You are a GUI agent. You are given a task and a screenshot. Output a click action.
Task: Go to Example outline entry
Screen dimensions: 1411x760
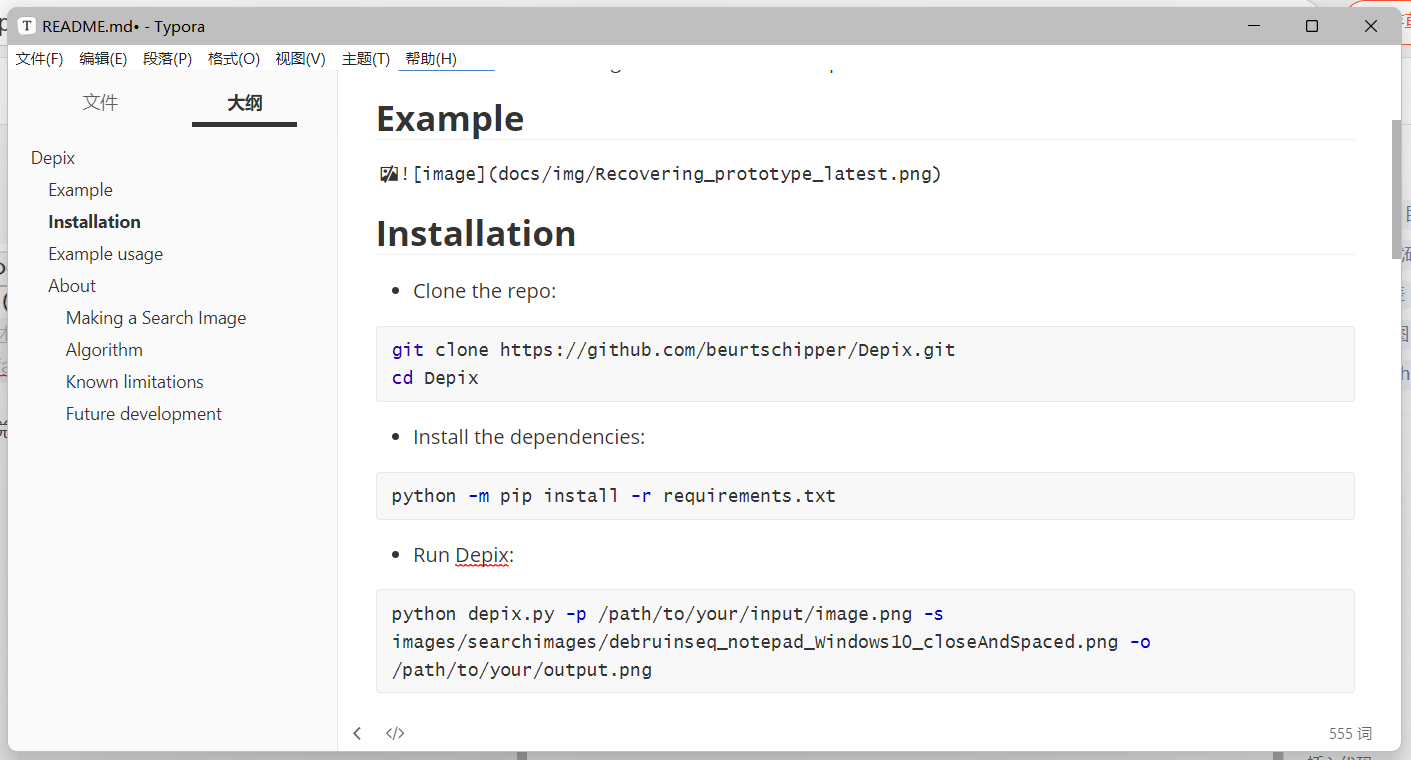[80, 190]
